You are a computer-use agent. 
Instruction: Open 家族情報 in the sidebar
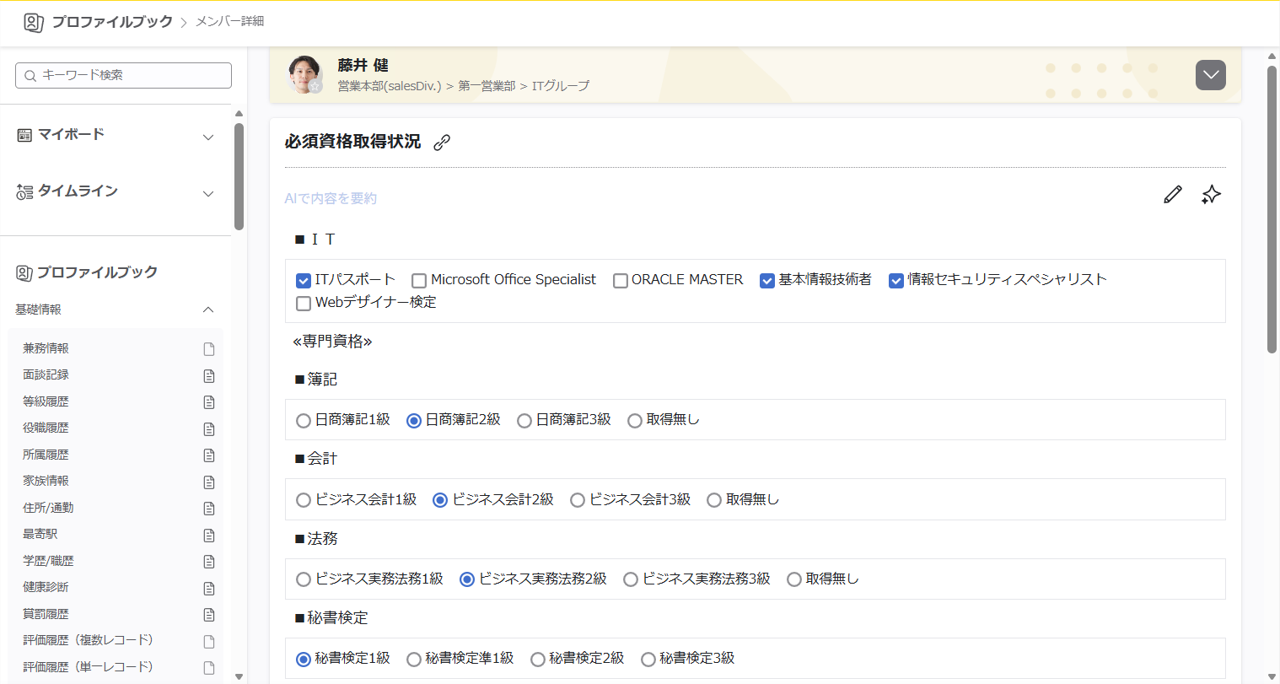(46, 481)
